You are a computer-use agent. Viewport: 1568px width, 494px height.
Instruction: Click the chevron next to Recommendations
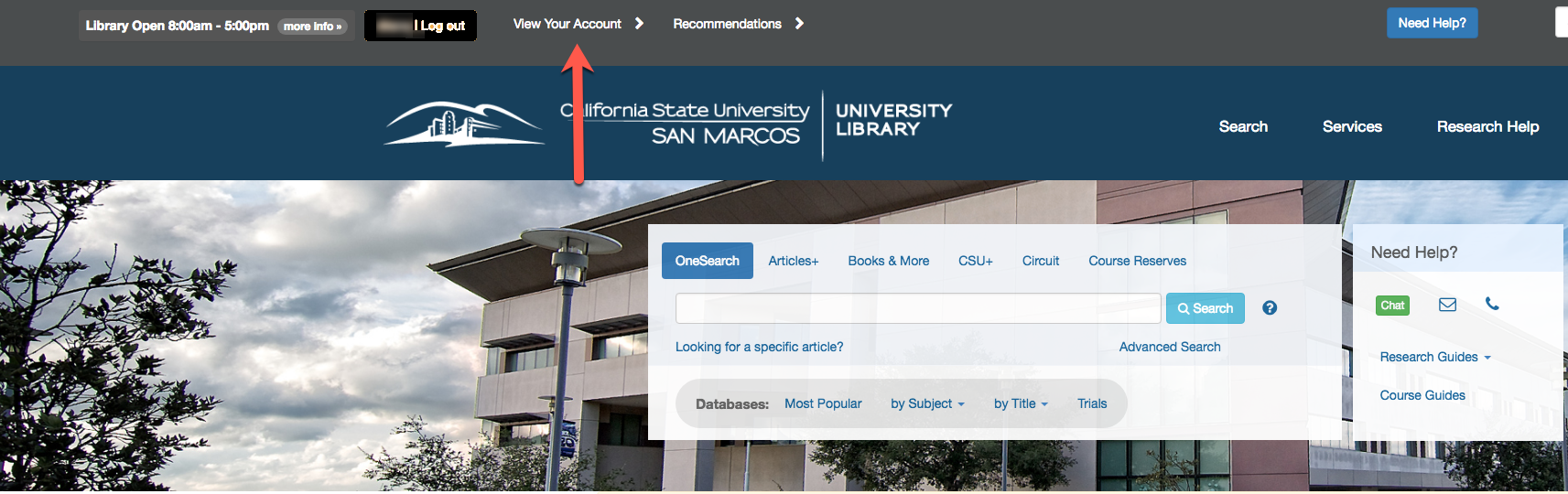(799, 24)
